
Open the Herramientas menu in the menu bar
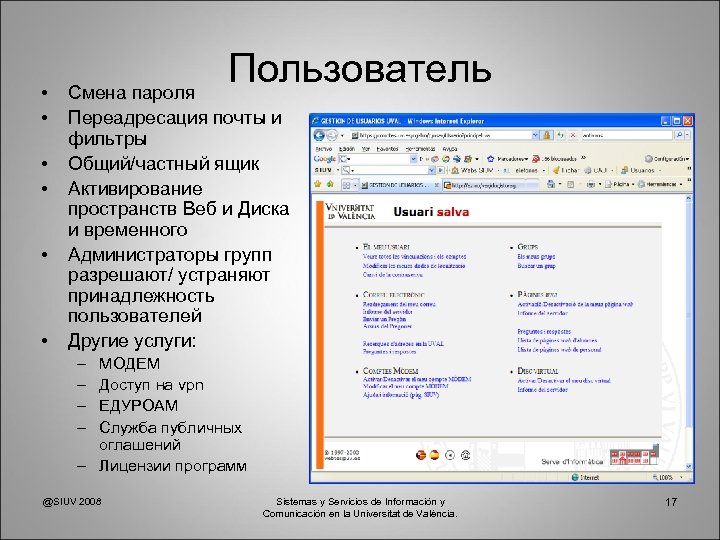coord(420,149)
